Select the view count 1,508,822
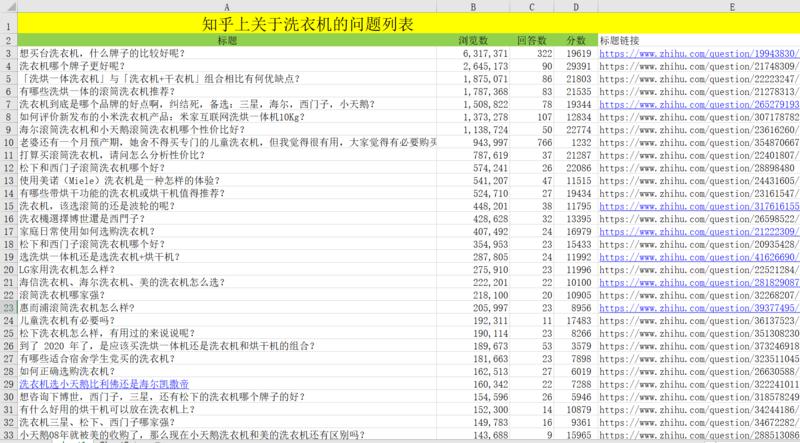 coord(473,104)
